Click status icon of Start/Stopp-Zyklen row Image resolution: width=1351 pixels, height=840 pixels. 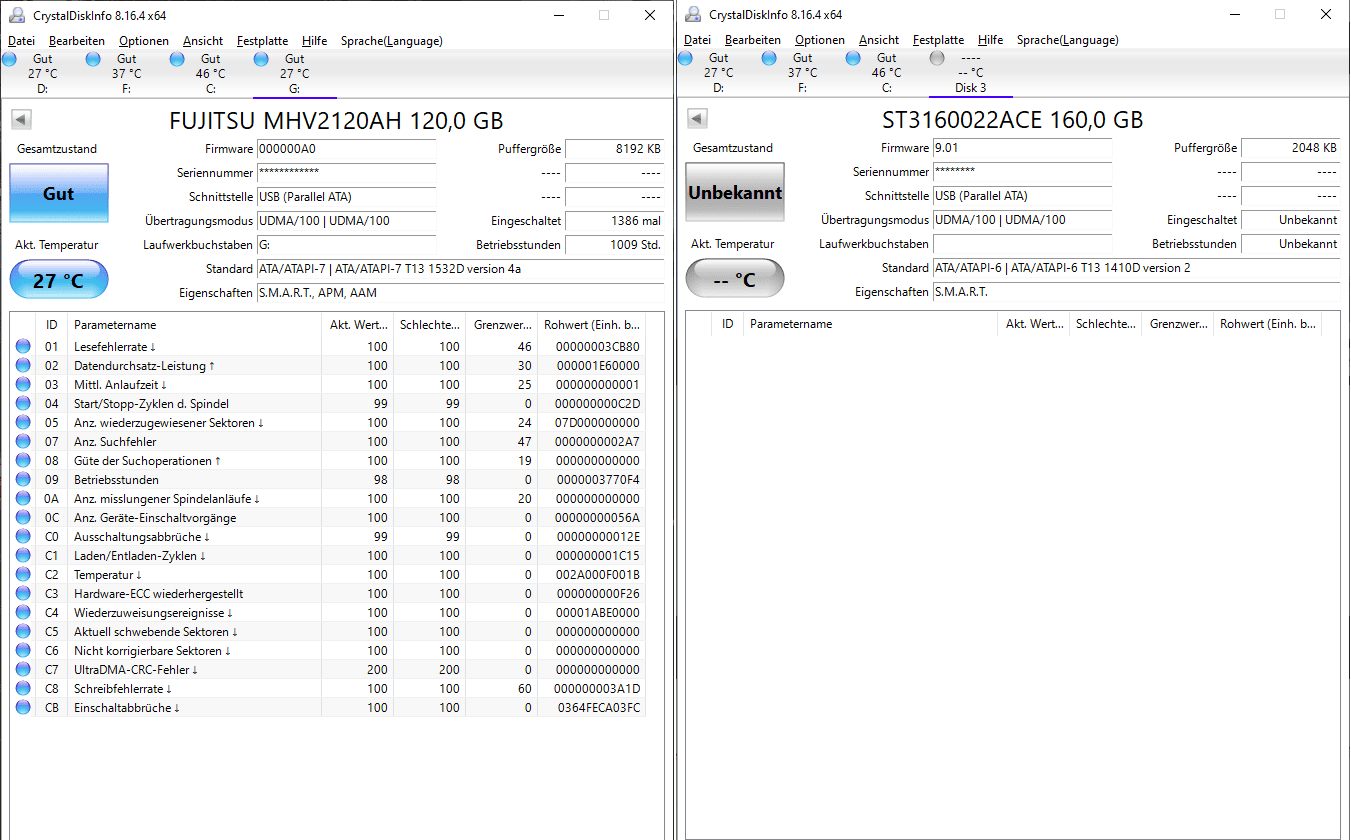point(23,404)
